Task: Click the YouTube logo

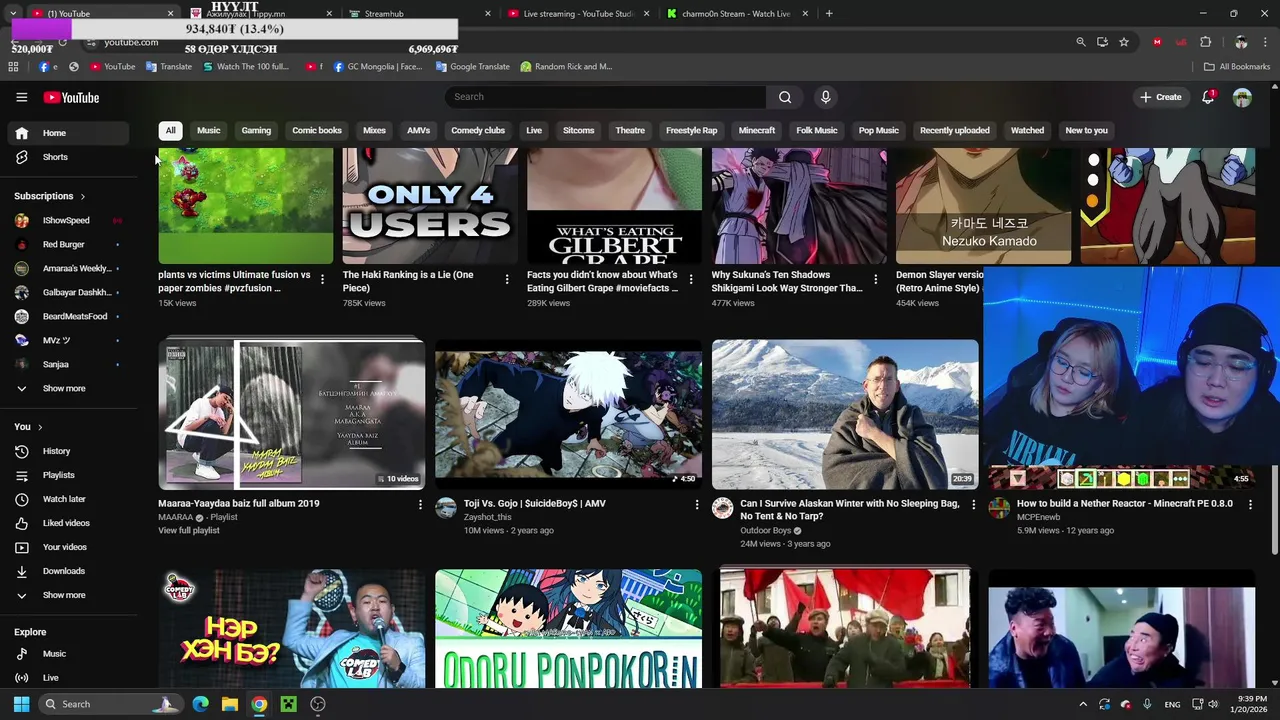Action: [71, 97]
